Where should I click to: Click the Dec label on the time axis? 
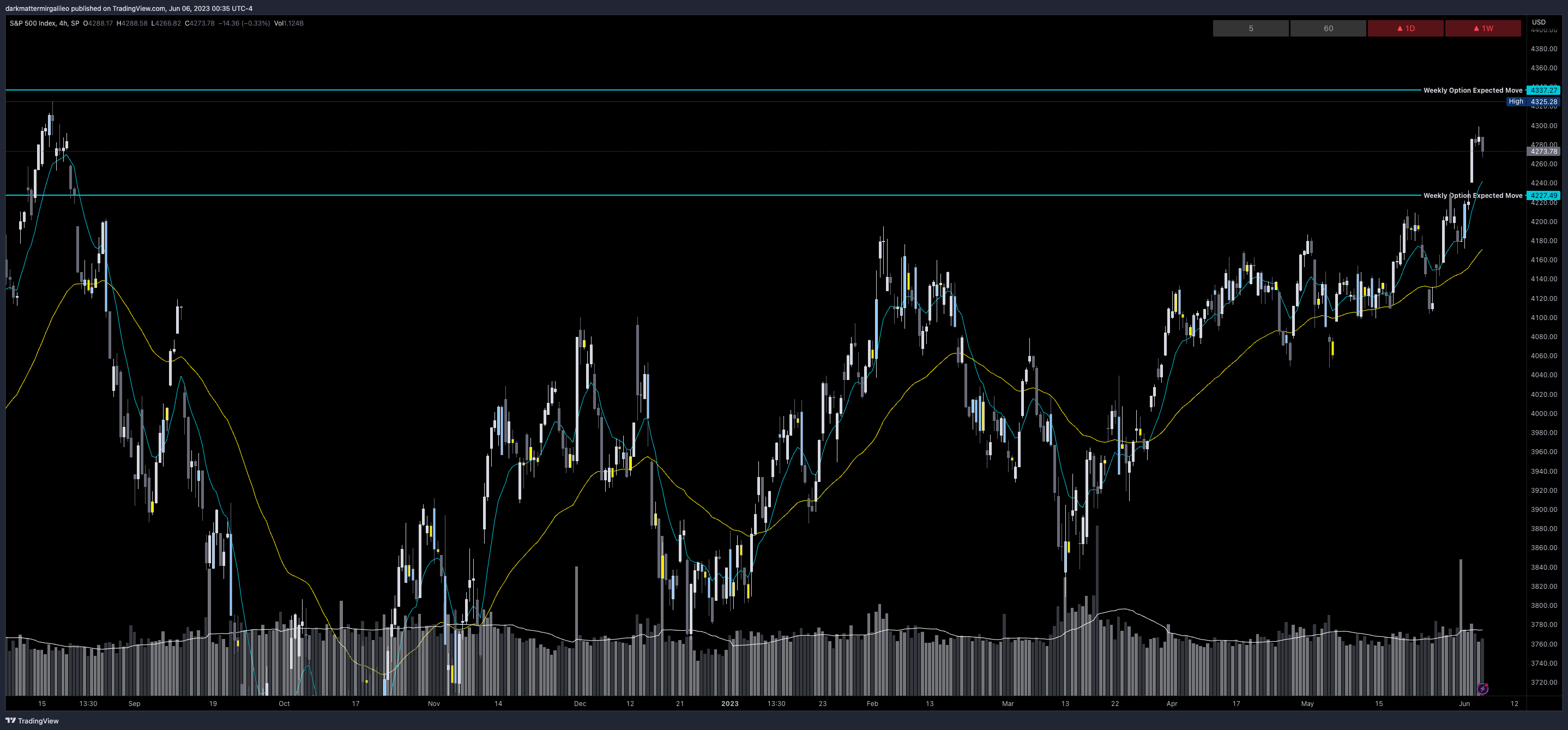pyautogui.click(x=580, y=703)
